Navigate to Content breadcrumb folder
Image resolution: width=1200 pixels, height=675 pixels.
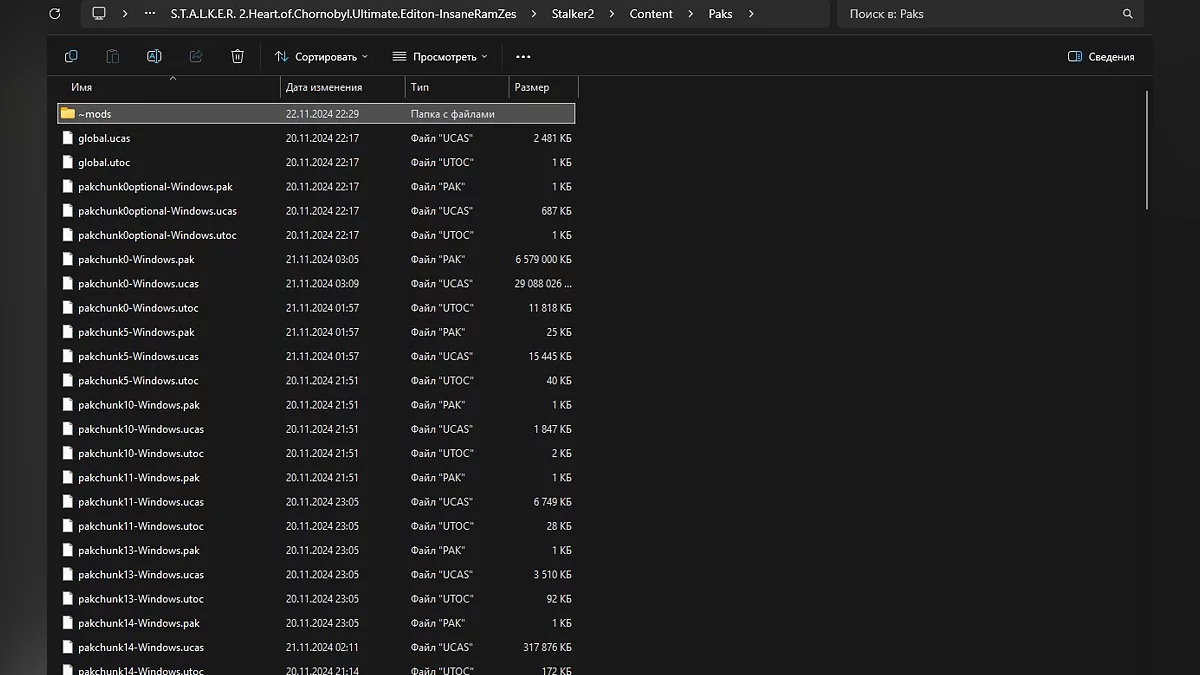click(x=651, y=14)
